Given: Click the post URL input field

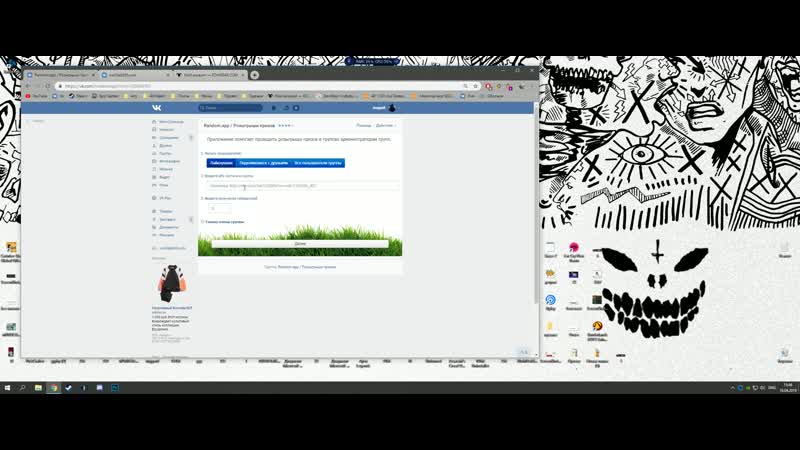Looking at the screenshot, I should [x=303, y=186].
